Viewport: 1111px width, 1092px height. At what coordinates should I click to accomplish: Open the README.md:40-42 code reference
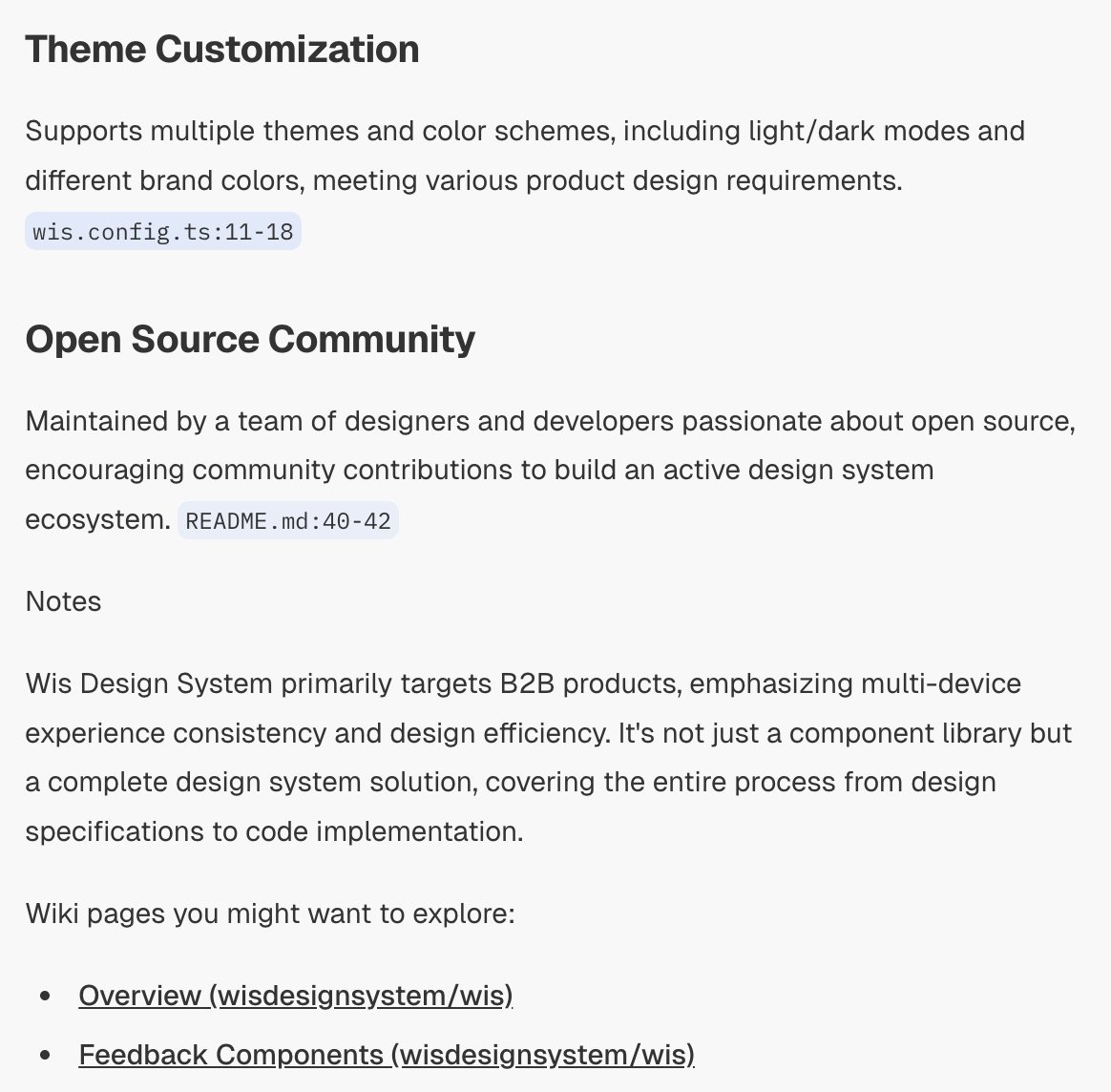[x=287, y=521]
